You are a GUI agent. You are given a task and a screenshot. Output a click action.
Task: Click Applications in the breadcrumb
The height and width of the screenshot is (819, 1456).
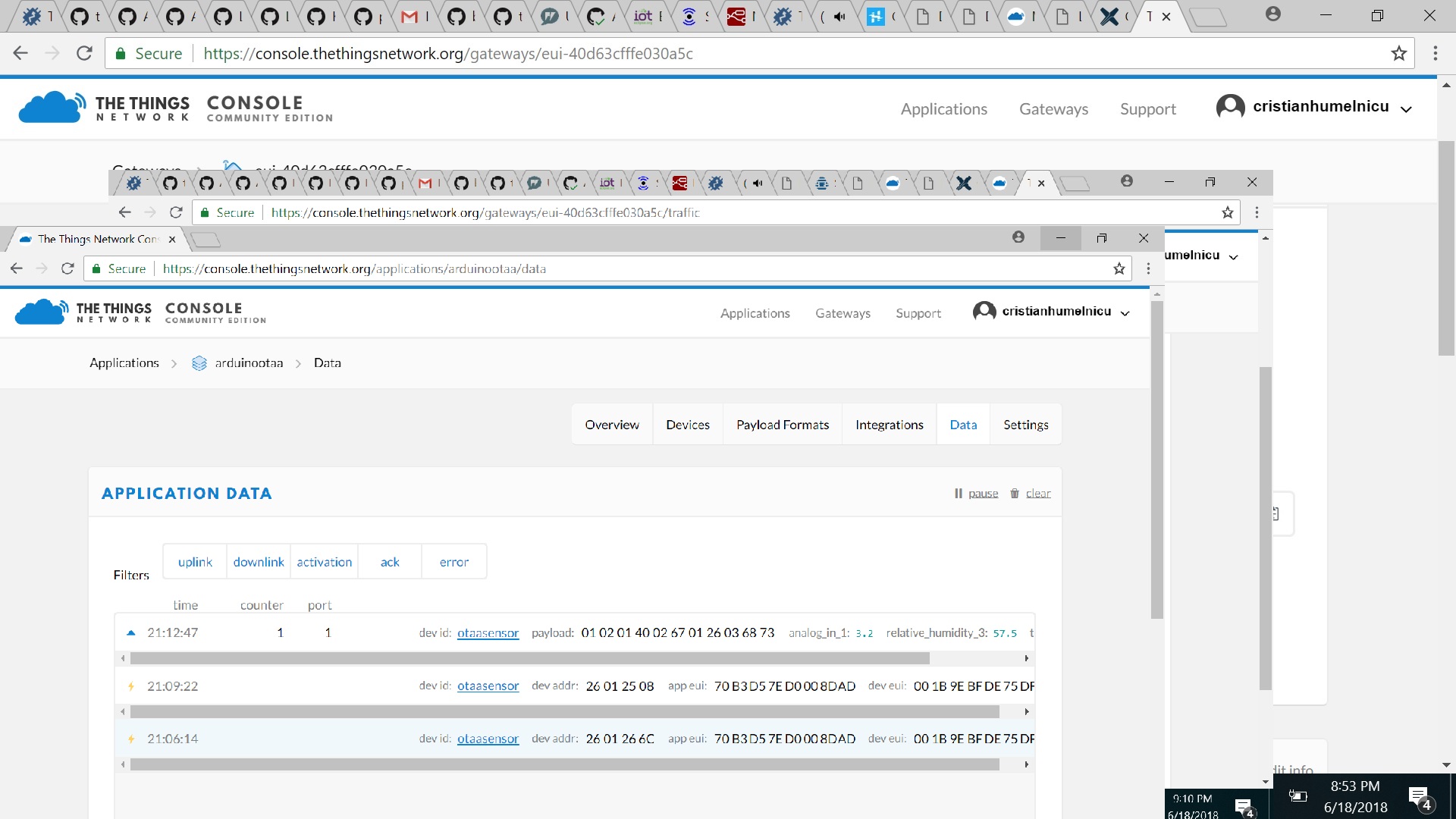(x=124, y=363)
